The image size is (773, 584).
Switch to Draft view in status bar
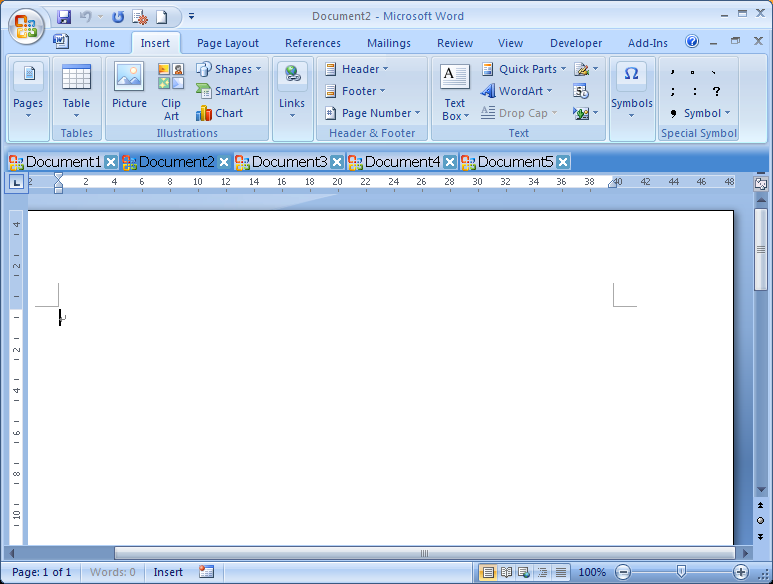[x=561, y=572]
